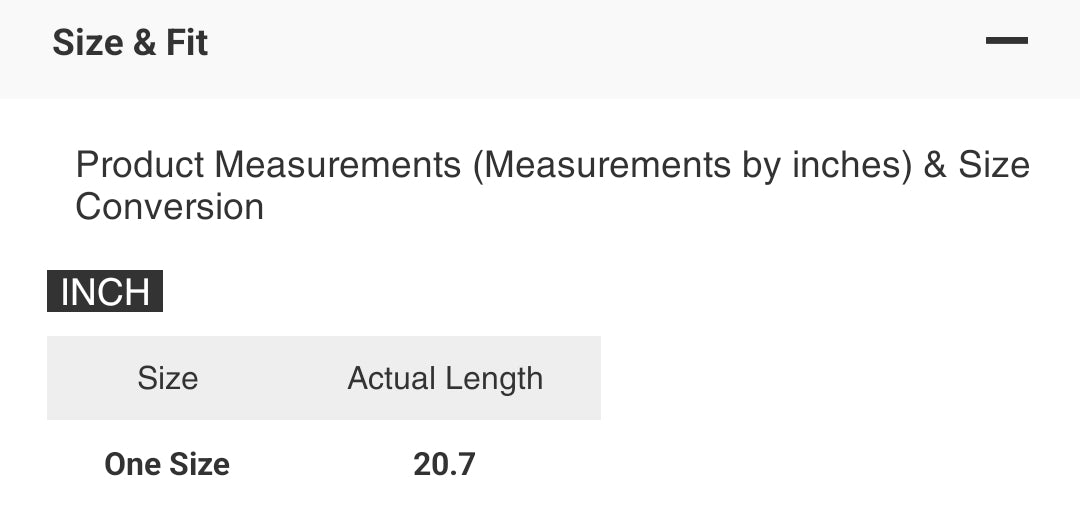
Task: Click the ampersand in the description text
Action: [x=935, y=165]
